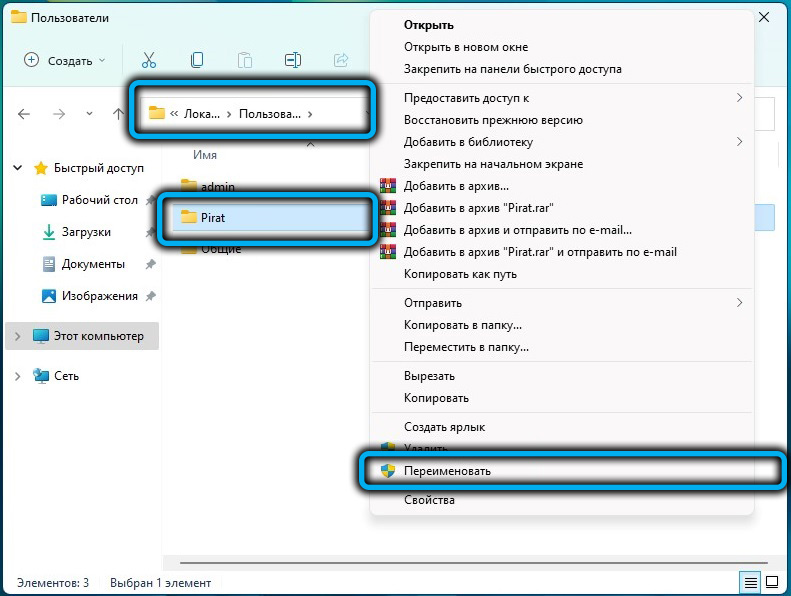Open Загрузки in the sidebar

click(x=84, y=232)
